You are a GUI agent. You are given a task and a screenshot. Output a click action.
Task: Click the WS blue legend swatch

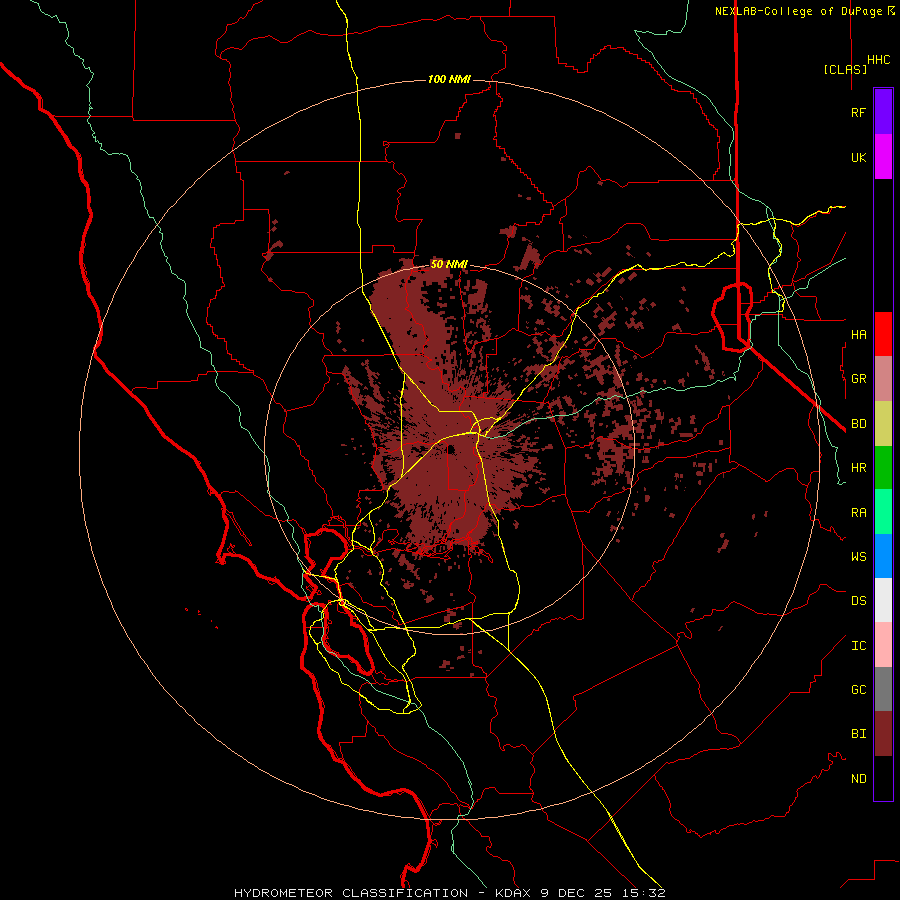tap(883, 556)
